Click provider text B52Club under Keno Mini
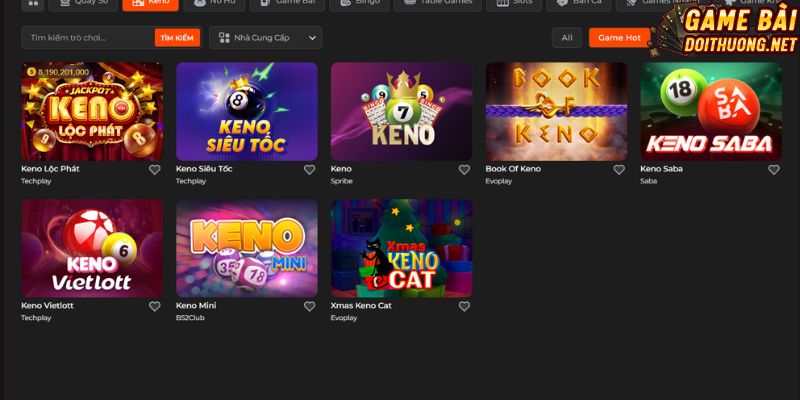800x400 pixels. coord(190,318)
